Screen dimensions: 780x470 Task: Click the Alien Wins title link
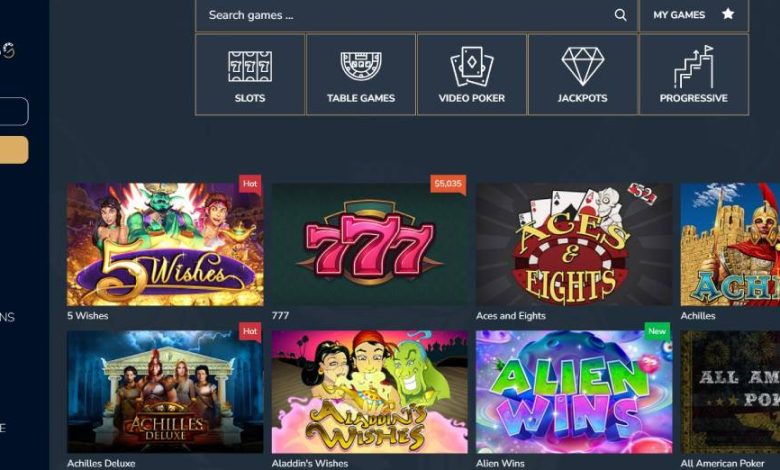point(500,463)
